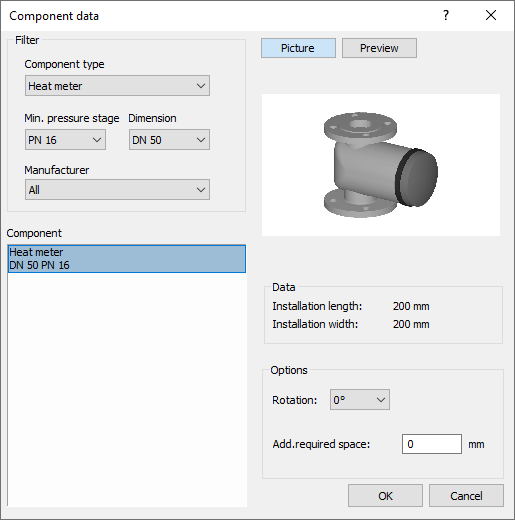Viewport: 515px width, 520px height.
Task: Click the heat meter 3D picture
Action: (x=381, y=165)
